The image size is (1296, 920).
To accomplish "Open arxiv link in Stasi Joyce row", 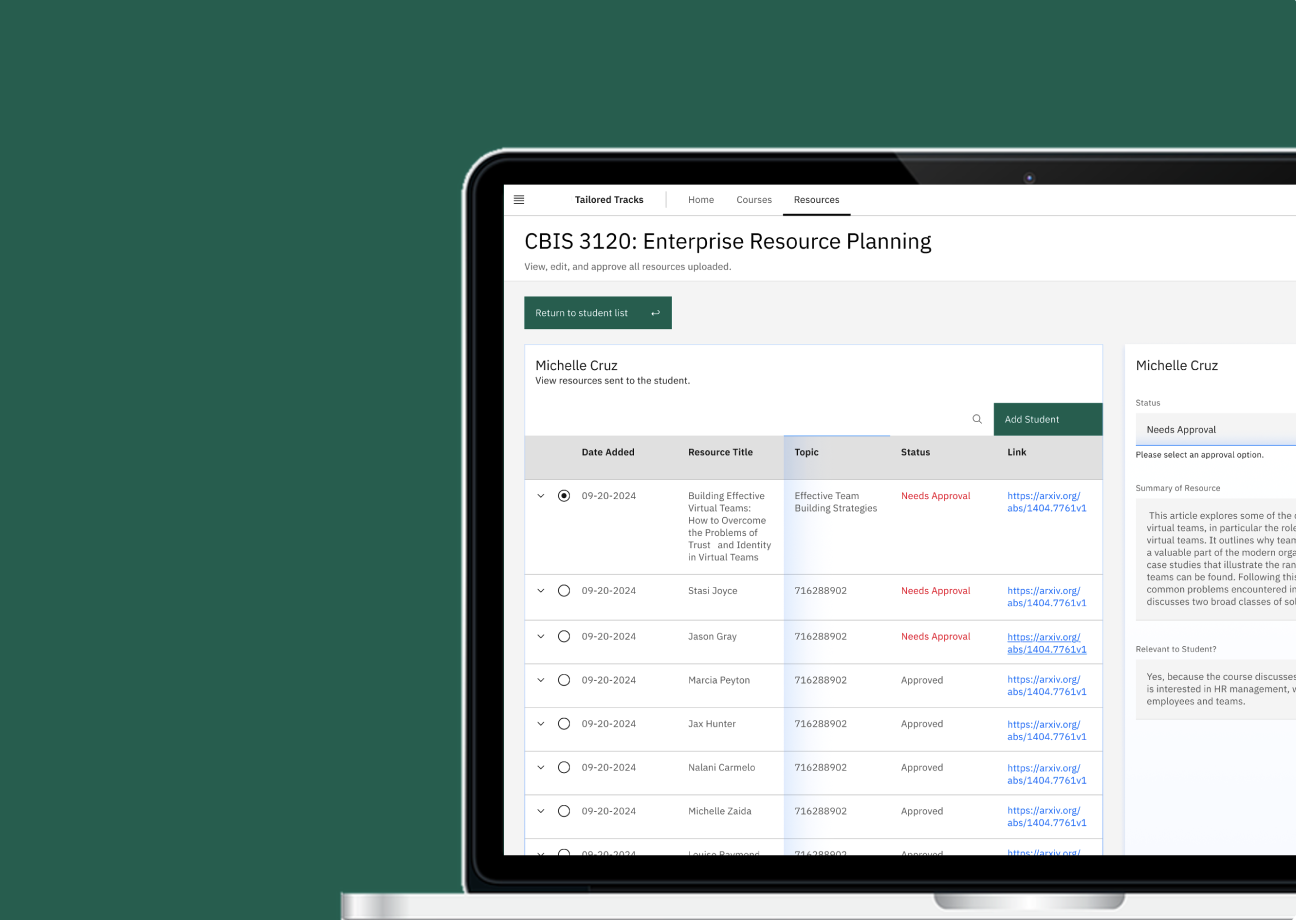I will [1046, 597].
